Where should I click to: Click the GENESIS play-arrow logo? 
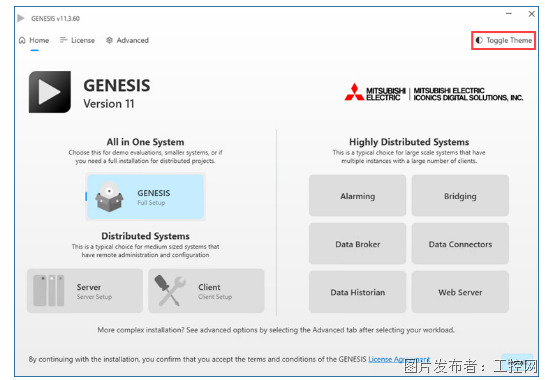(50, 92)
